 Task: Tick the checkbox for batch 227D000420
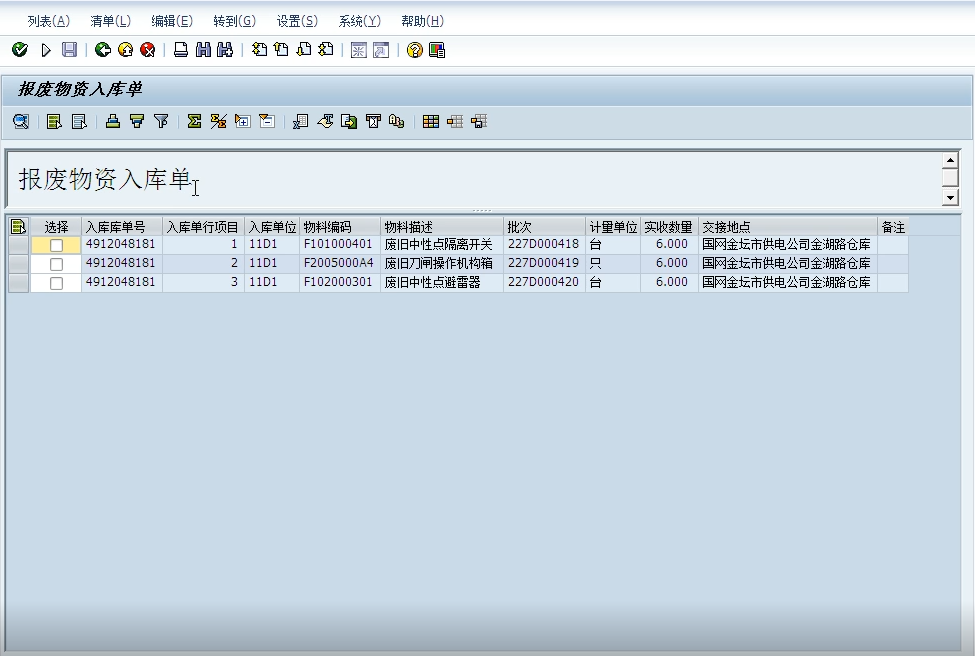pyautogui.click(x=56, y=283)
